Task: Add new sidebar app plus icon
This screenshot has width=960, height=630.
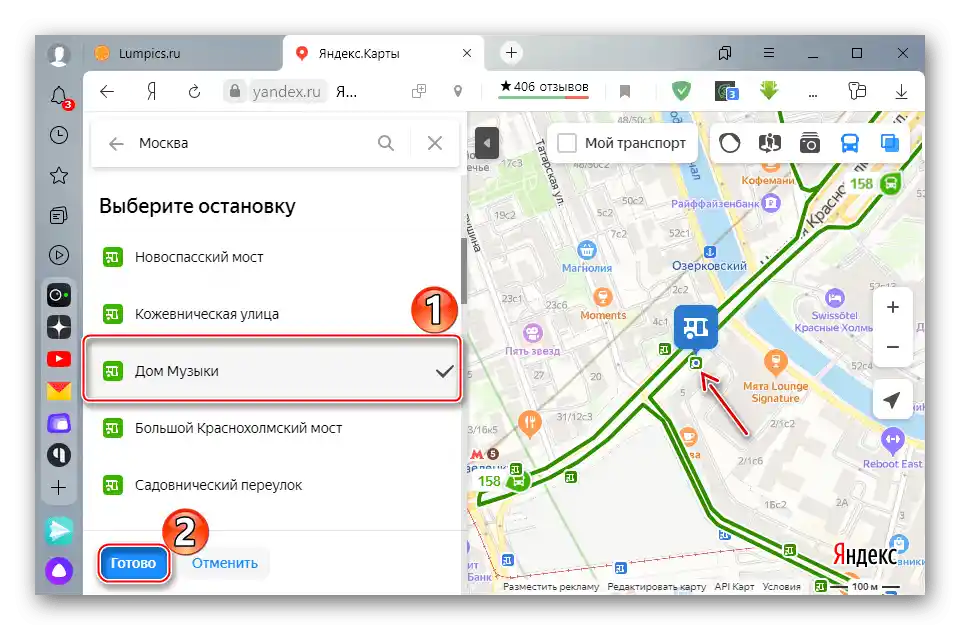Action: coord(59,487)
